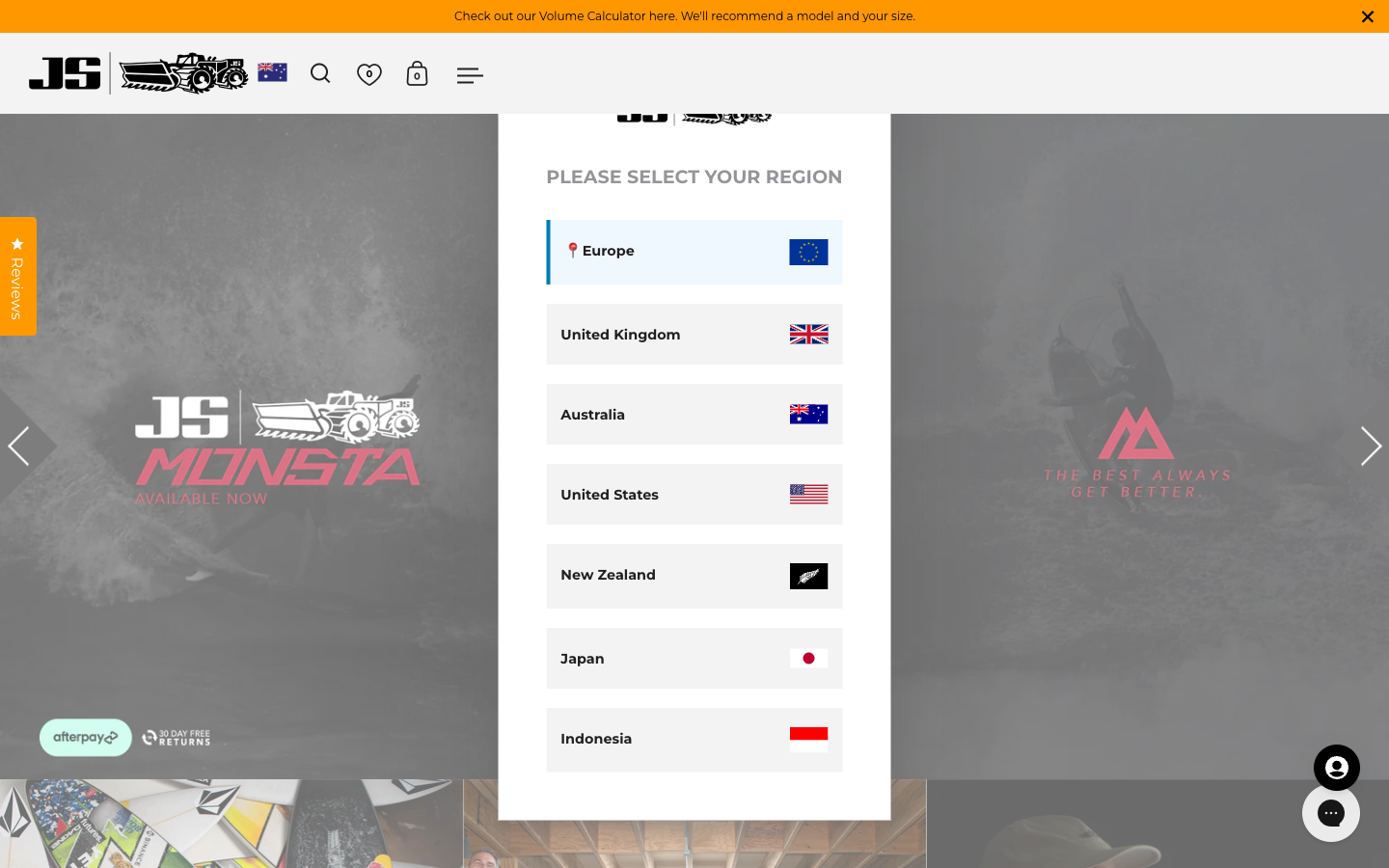
Task: Go to next slide with right arrow
Action: coord(1371,447)
